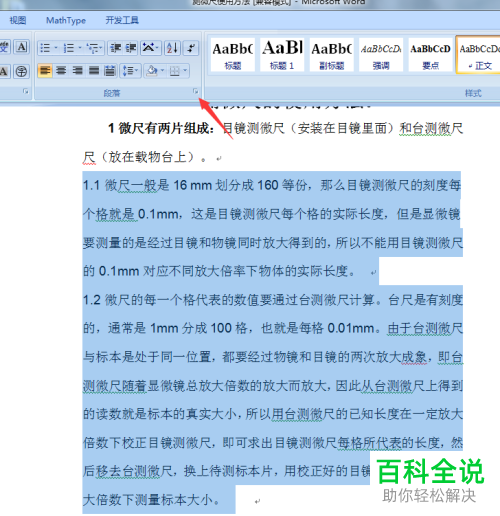Click the text '尺(放在载物台上)。'
The image size is (500, 516).
[x=145, y=157]
